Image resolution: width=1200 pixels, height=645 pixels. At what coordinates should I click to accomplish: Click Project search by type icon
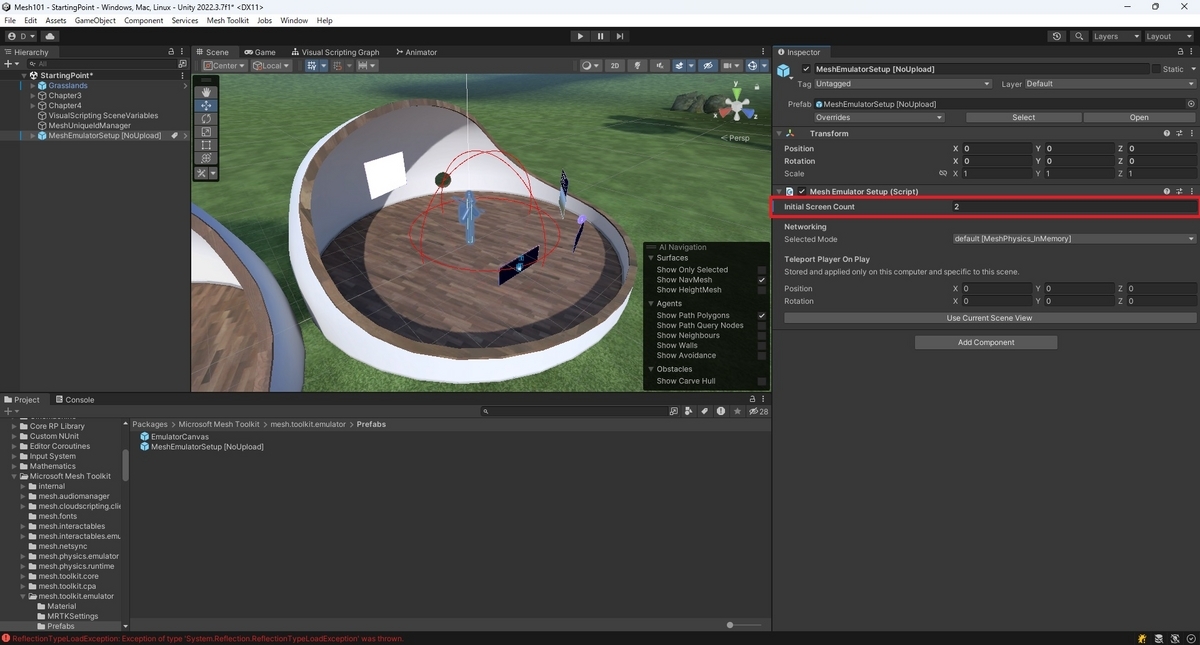pos(689,411)
